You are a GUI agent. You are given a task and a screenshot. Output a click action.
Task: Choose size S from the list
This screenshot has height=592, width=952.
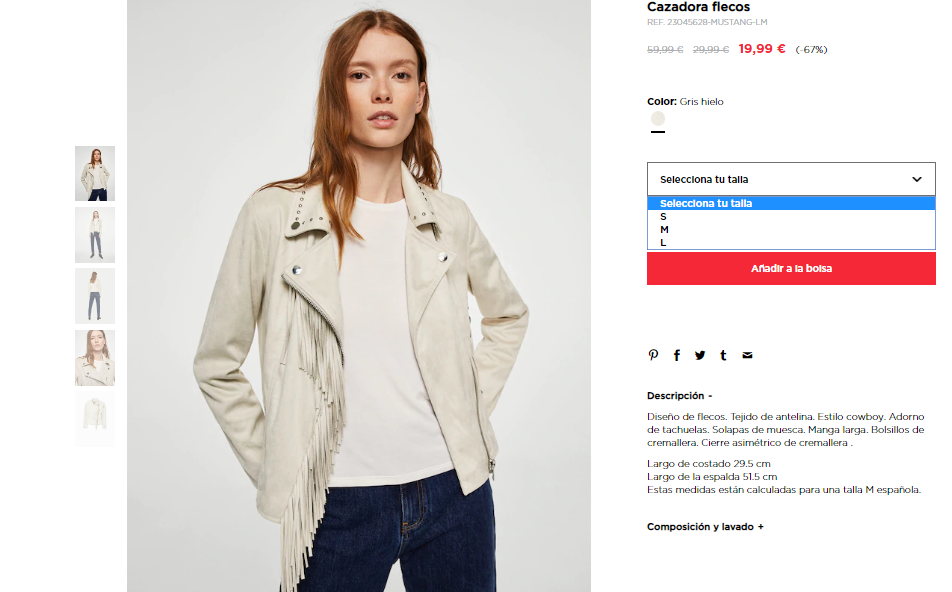point(791,216)
